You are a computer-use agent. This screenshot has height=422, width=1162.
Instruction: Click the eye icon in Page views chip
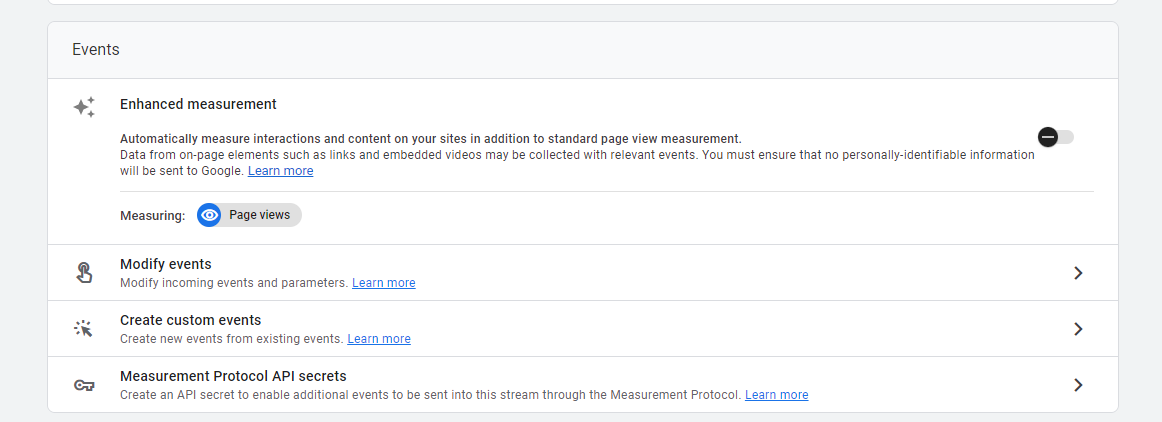210,215
